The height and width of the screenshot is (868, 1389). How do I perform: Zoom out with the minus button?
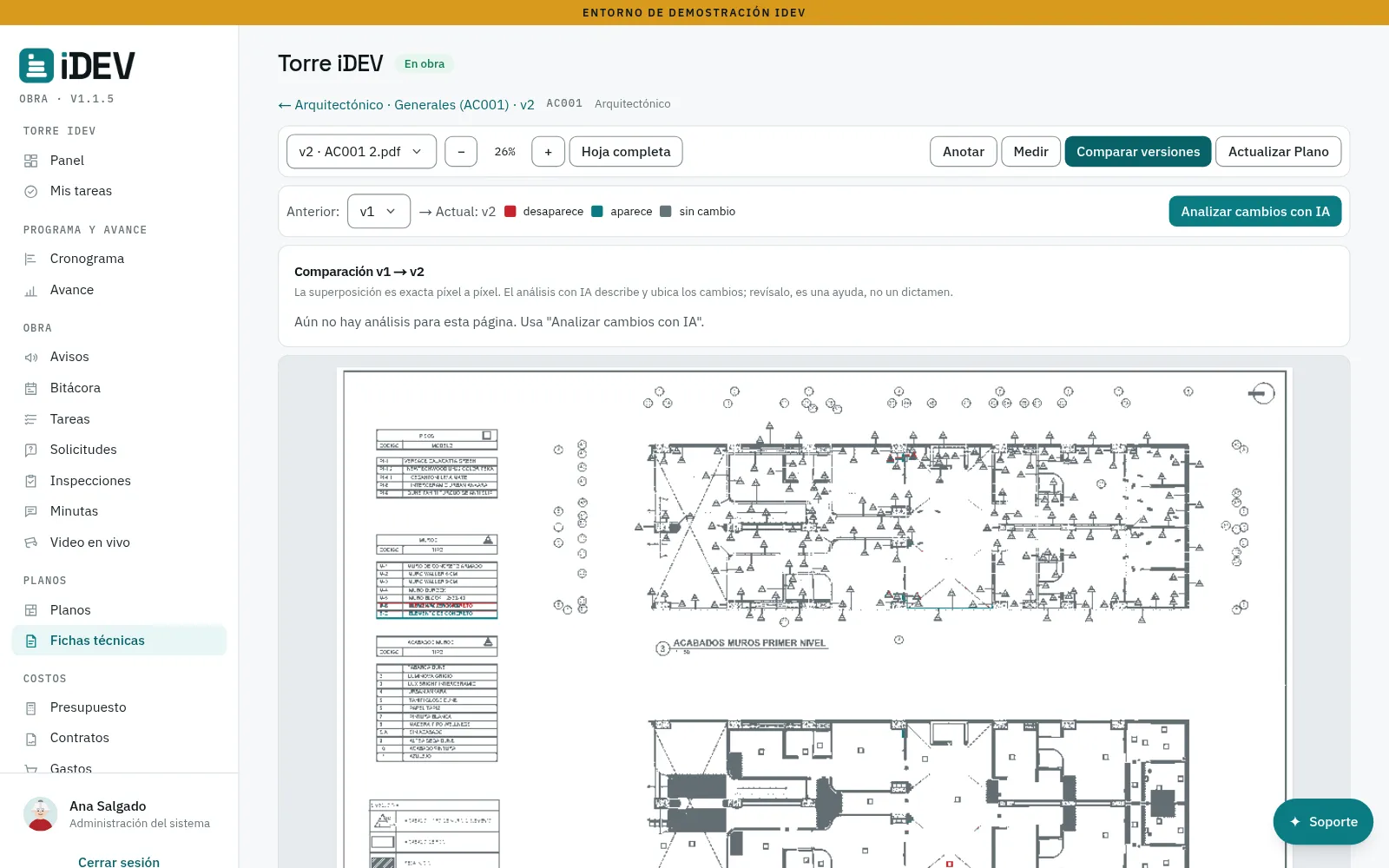[x=461, y=152]
